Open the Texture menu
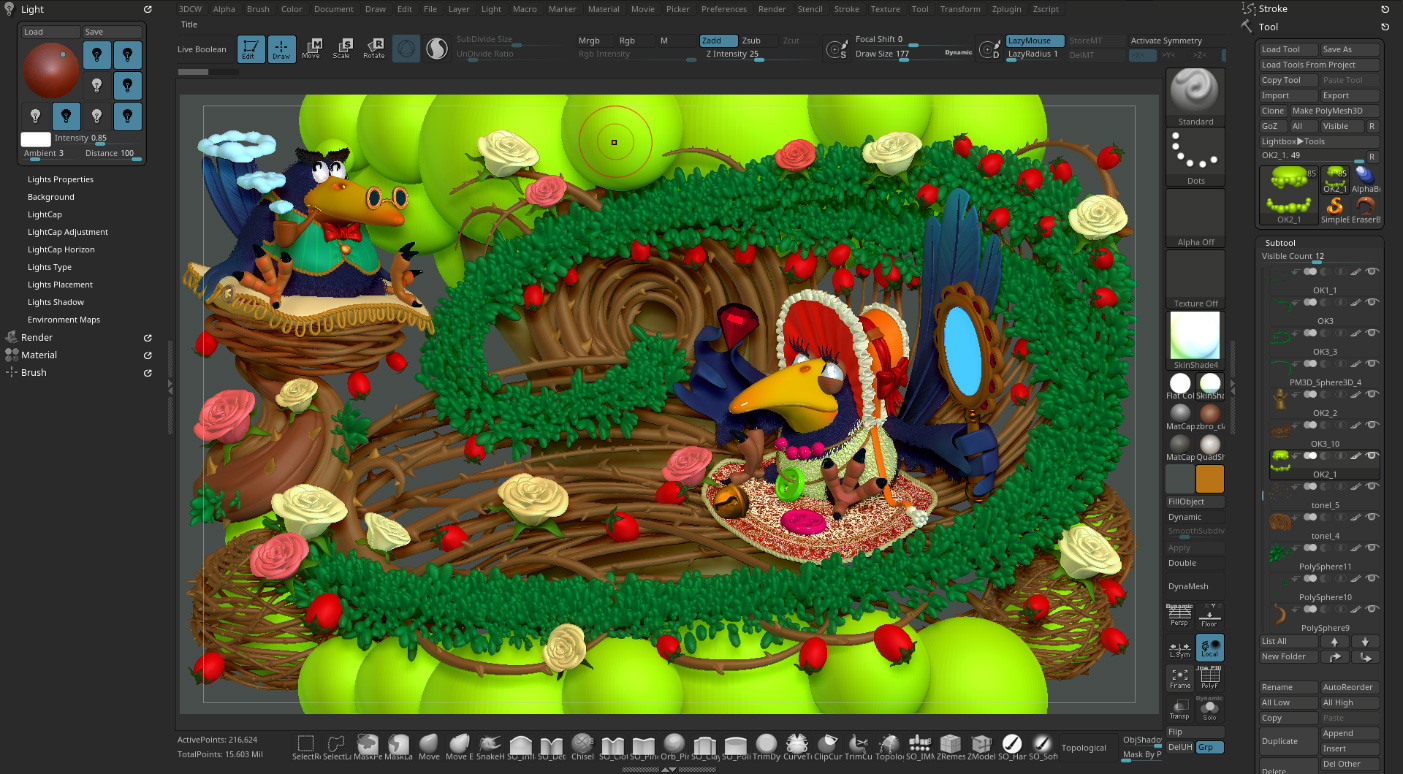The image size is (1403, 774). point(885,9)
